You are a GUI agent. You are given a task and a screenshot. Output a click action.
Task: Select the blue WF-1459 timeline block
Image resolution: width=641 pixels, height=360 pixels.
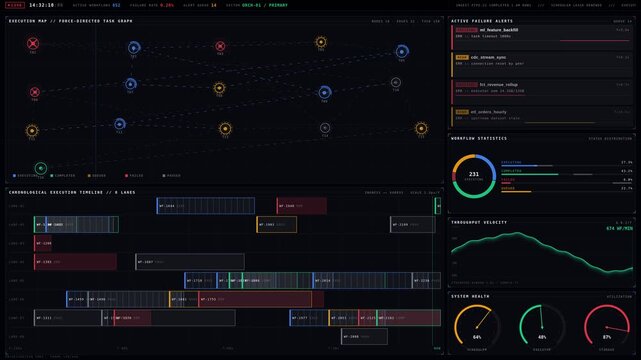(77, 299)
